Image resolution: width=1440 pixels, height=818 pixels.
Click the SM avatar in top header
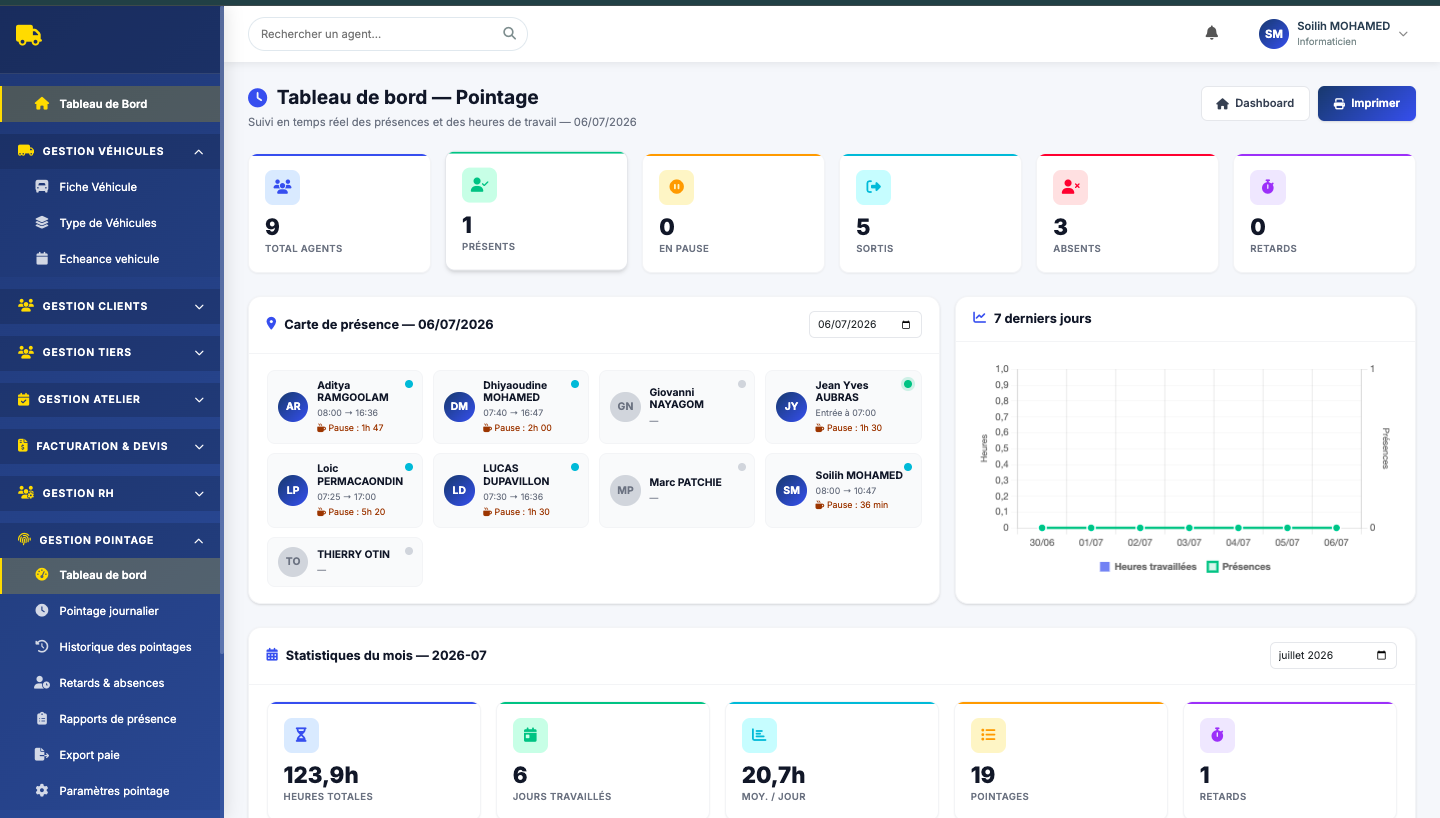tap(1273, 34)
